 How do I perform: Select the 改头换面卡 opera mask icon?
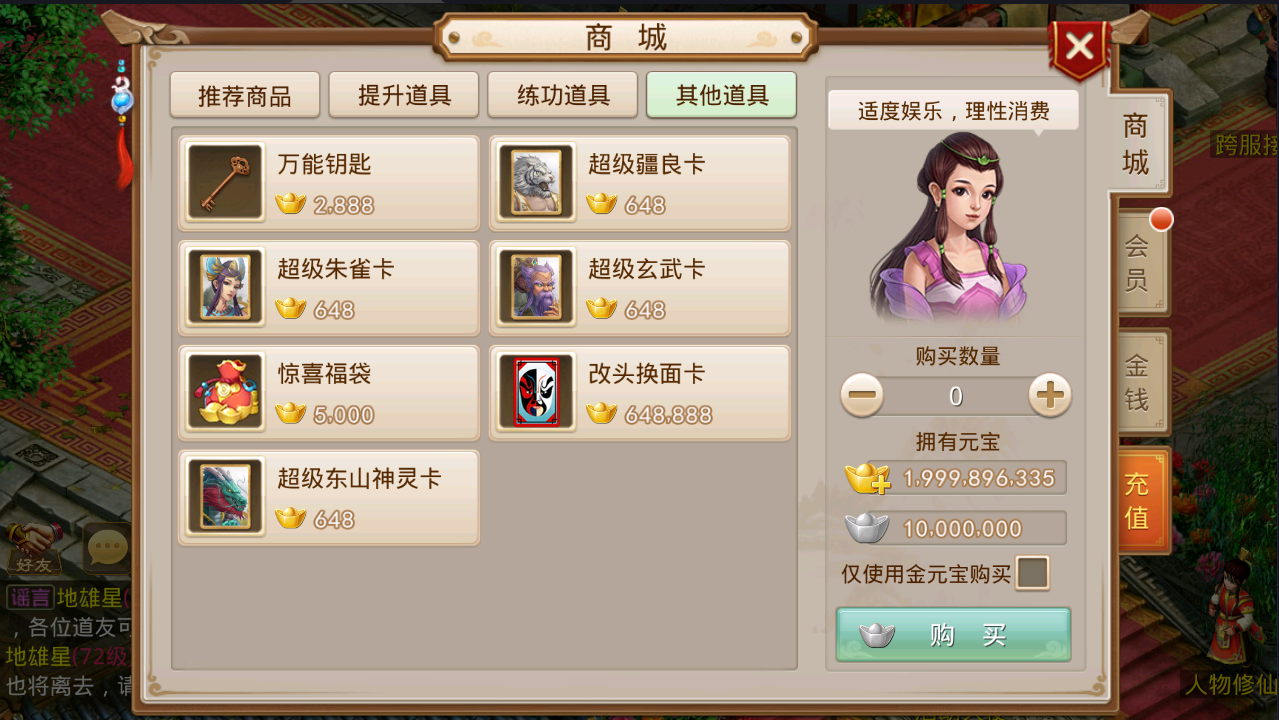536,393
